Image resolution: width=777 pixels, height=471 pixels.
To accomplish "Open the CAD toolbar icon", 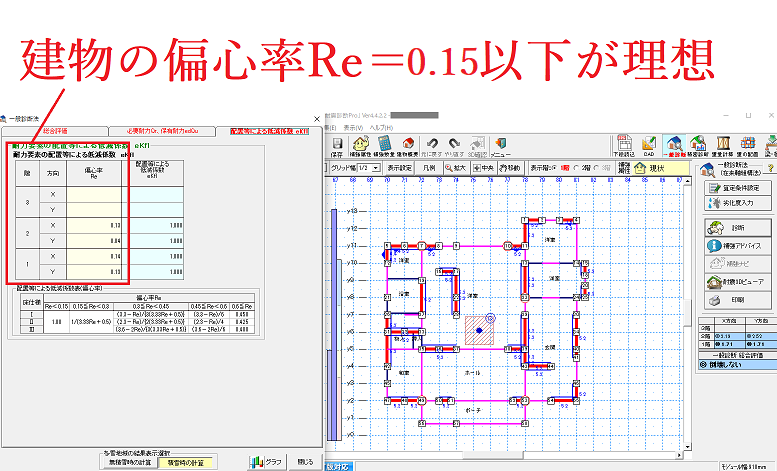I will tap(648, 147).
